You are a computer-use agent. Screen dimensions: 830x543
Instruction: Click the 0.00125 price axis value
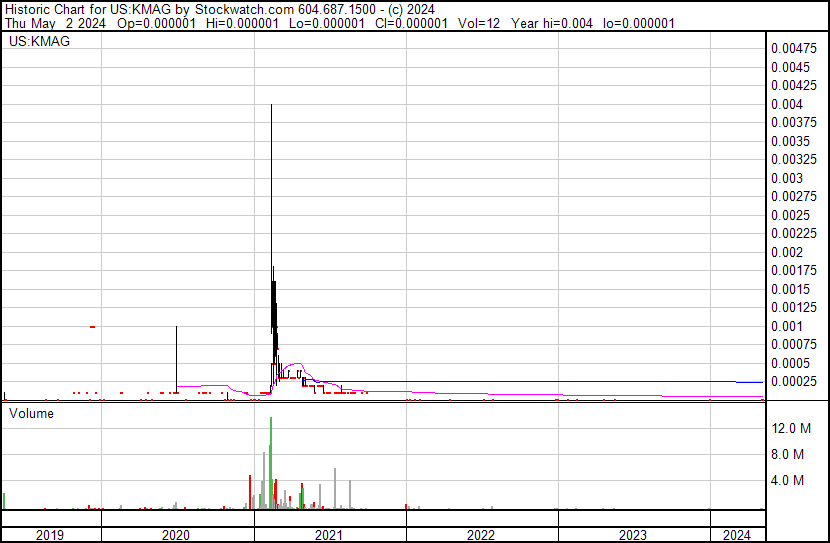(x=794, y=307)
